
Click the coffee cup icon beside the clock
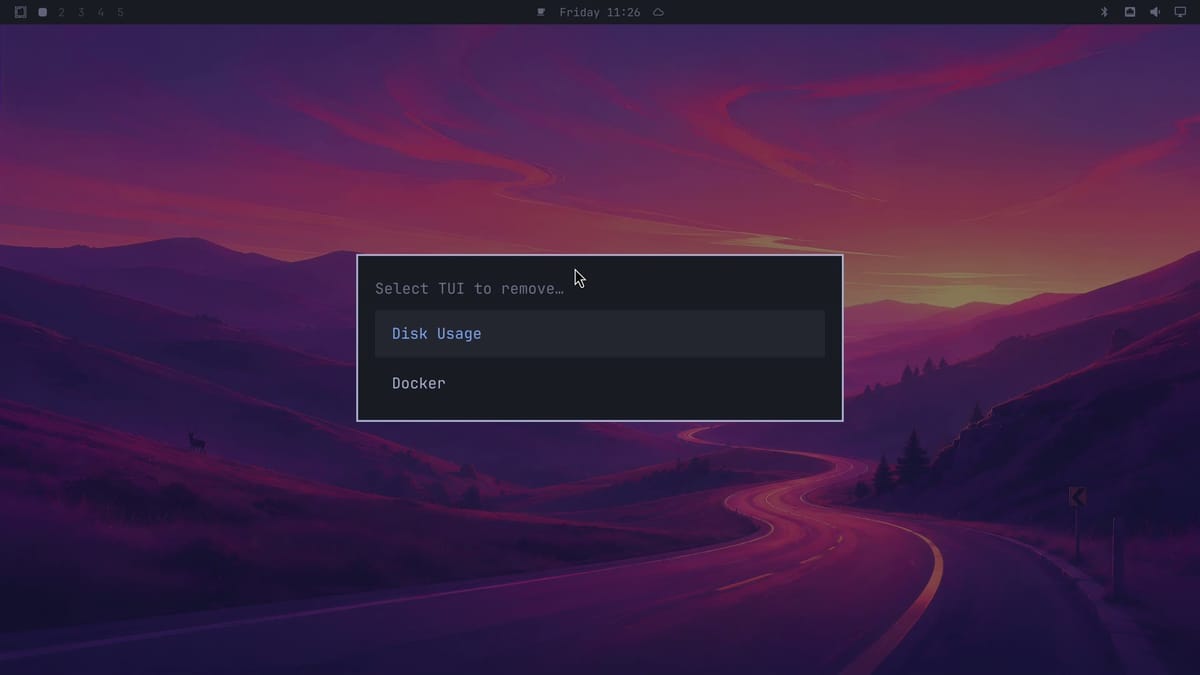click(541, 12)
